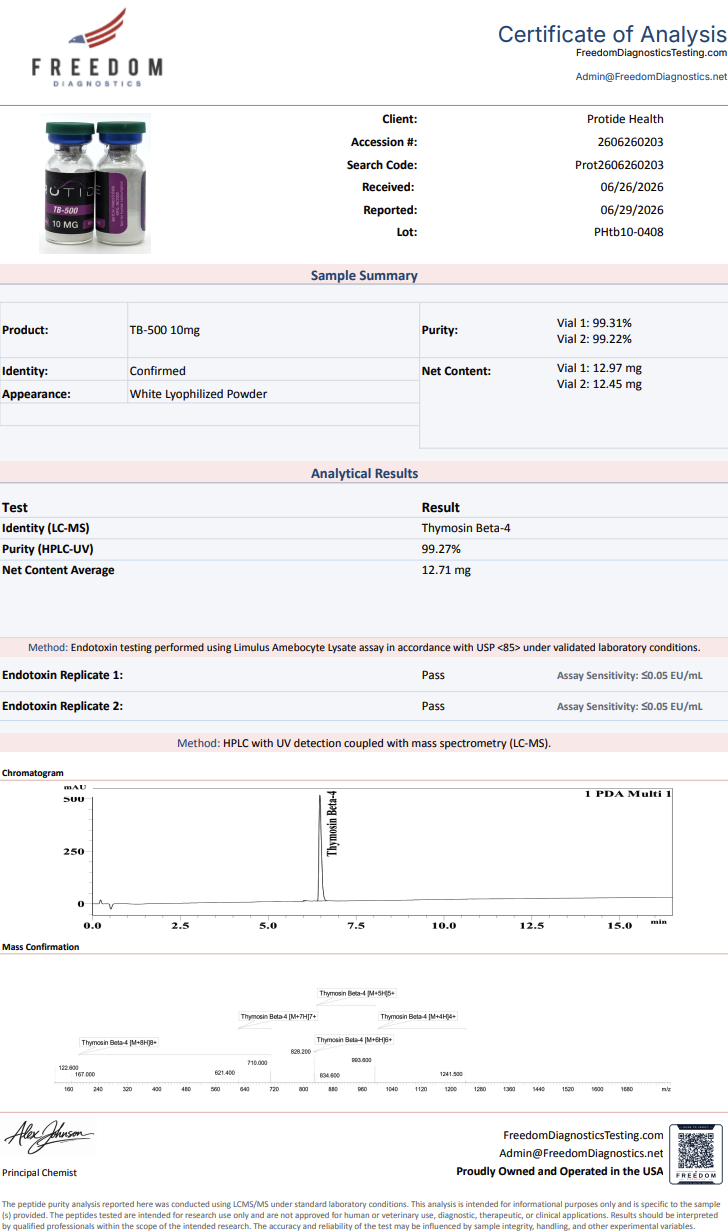The height and width of the screenshot is (1232, 728).
Task: Select Vial 2 purity 99.22%
Action: pyautogui.click(x=594, y=339)
